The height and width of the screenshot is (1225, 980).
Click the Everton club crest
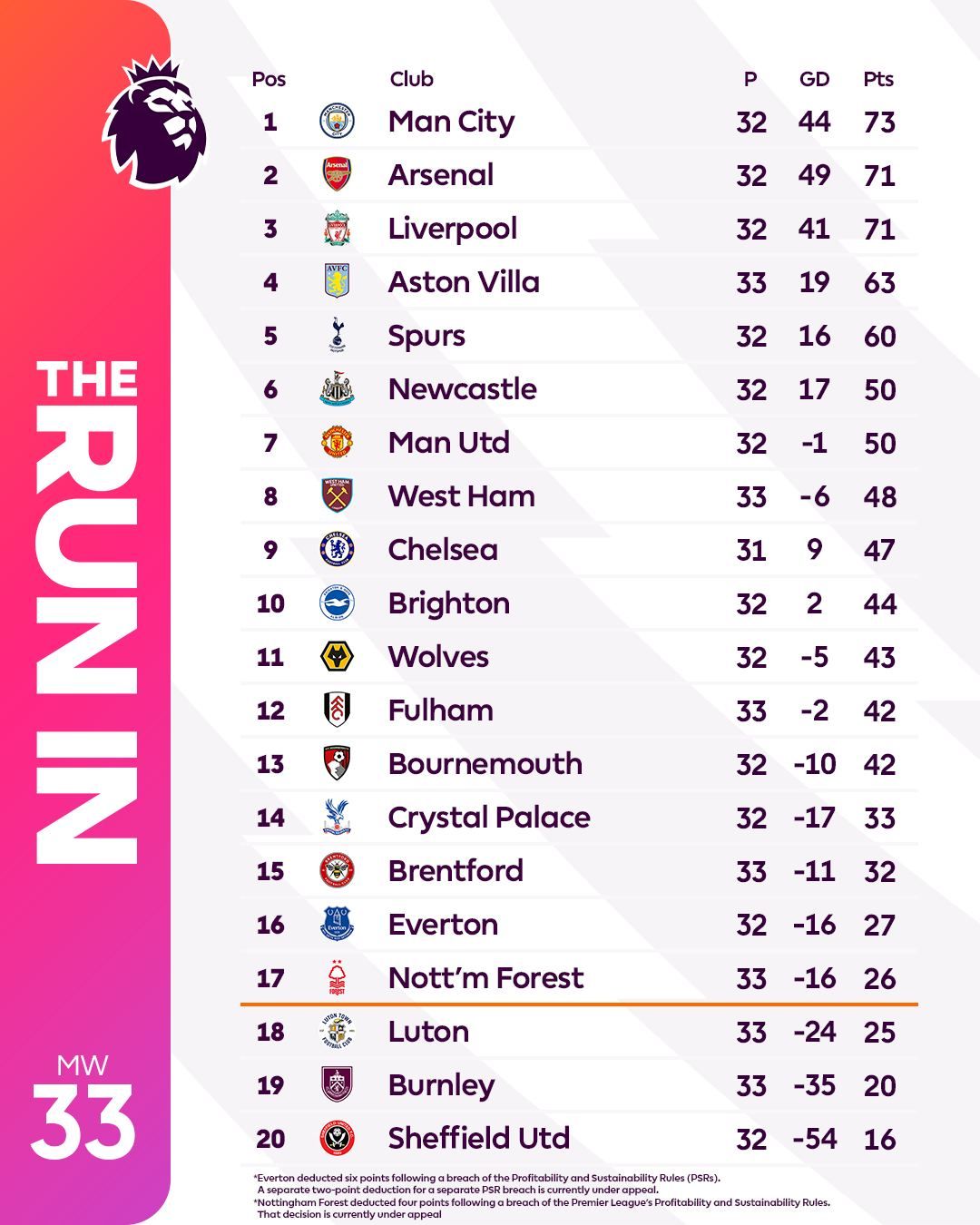[x=337, y=925]
